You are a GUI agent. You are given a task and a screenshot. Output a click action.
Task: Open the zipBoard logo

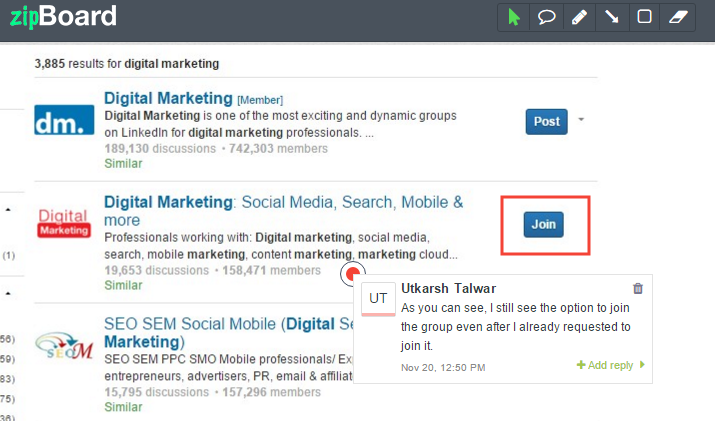[63, 16]
